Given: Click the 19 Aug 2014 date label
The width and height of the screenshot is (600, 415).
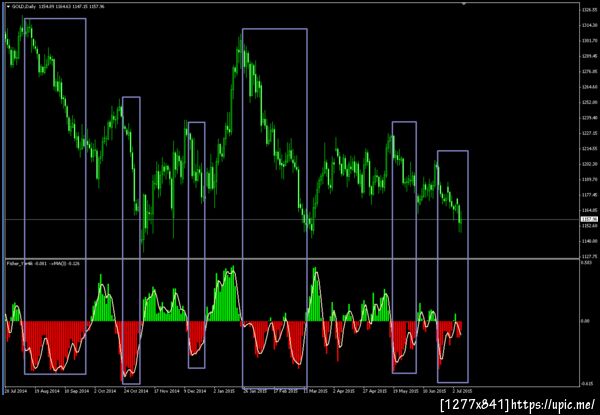Looking at the screenshot, I should tap(47, 391).
